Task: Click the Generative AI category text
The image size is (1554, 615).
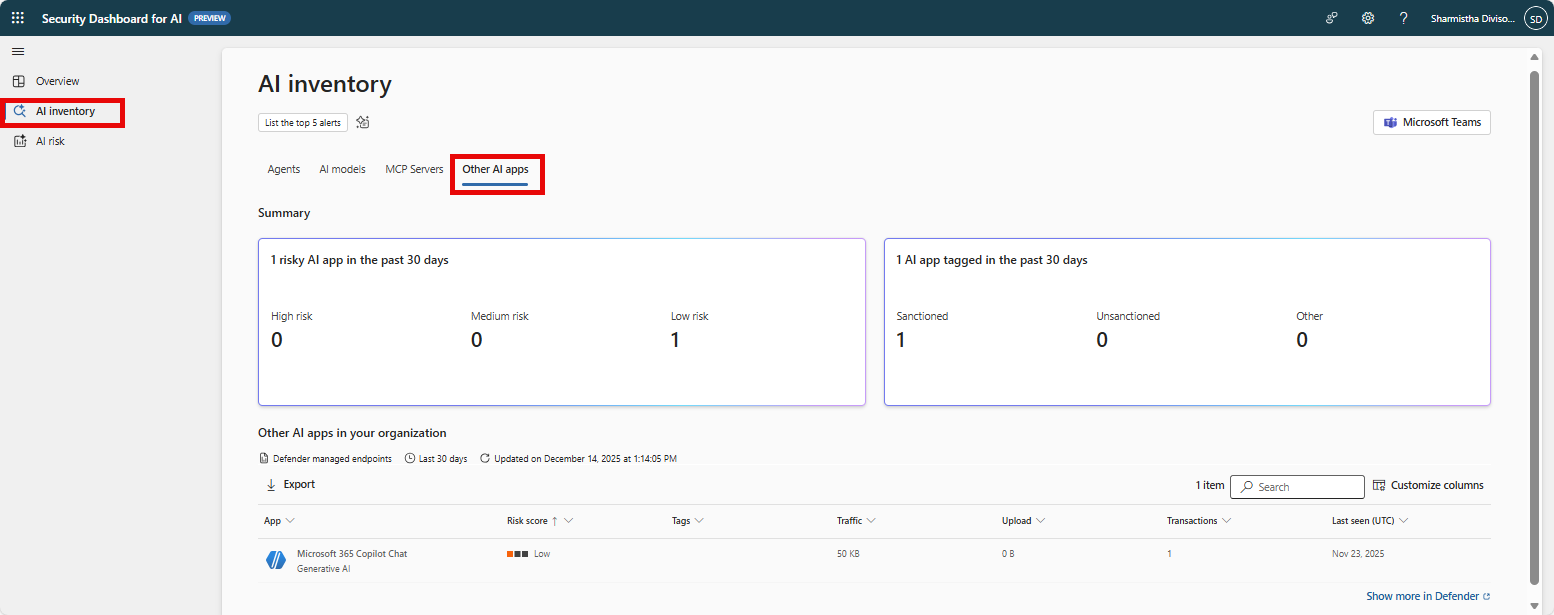Action: coord(324,569)
